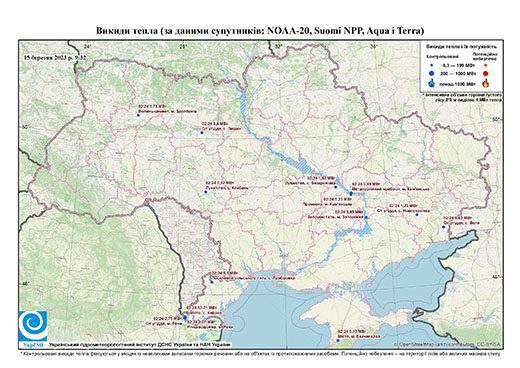Click the small red dot in the legend
520x368 pixels.
coord(485,65)
